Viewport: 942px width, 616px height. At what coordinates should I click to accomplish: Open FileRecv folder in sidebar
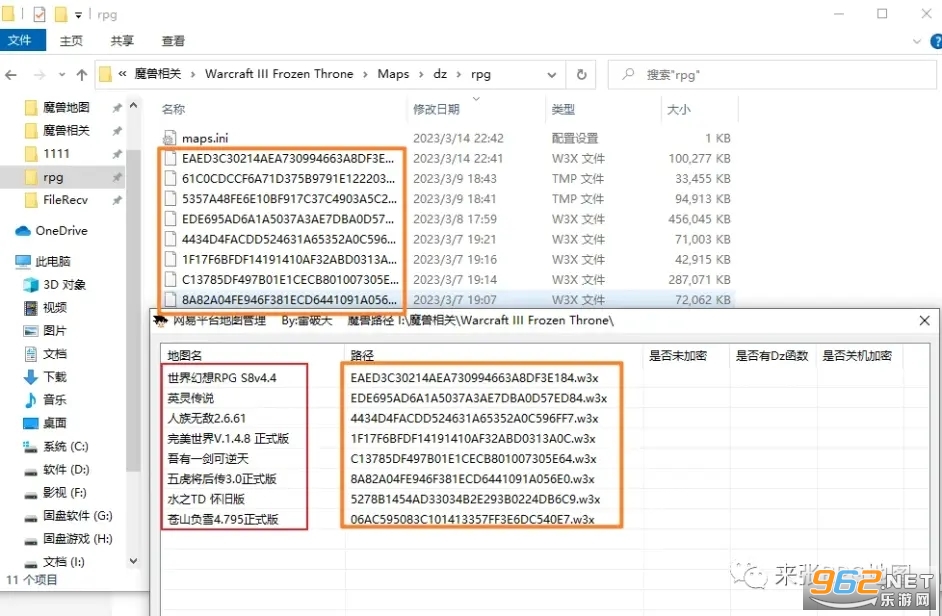(x=65, y=200)
